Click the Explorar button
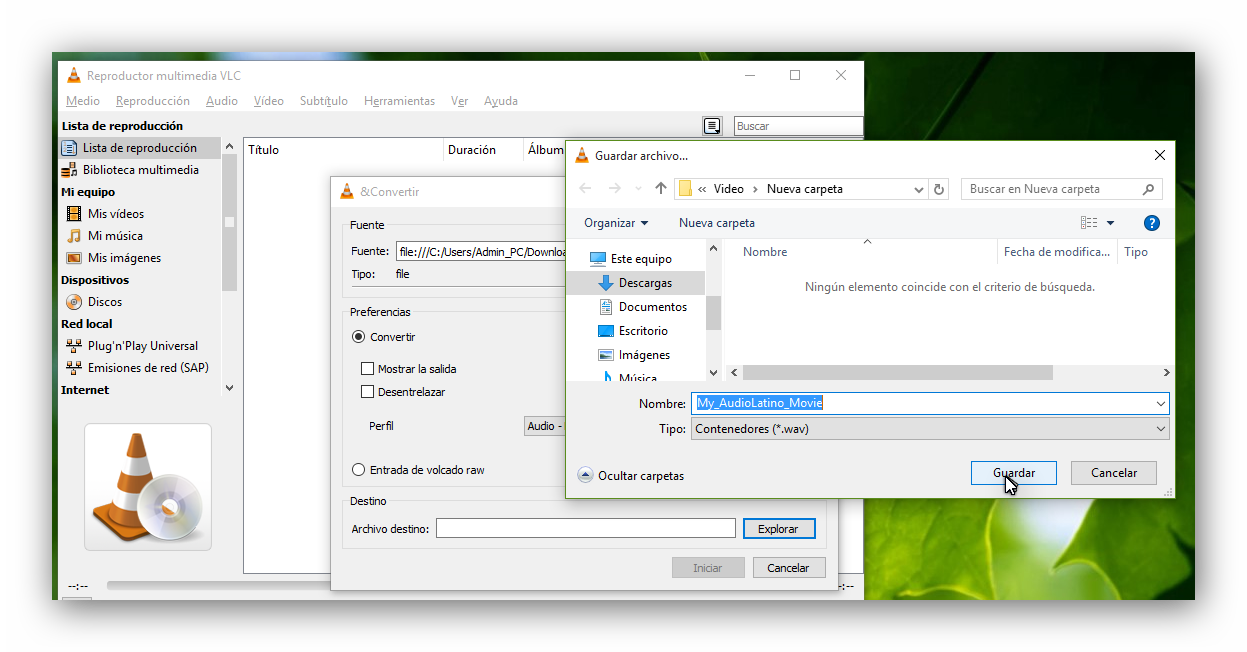 point(779,529)
